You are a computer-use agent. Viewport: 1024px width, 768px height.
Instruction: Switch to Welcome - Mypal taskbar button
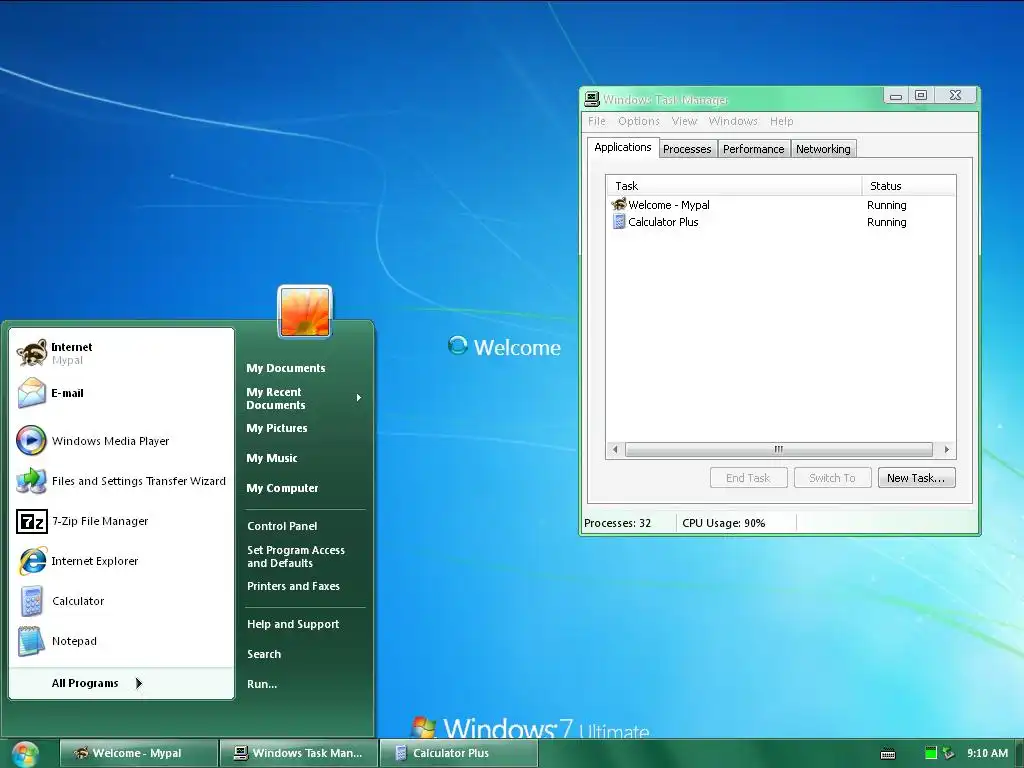click(138, 753)
